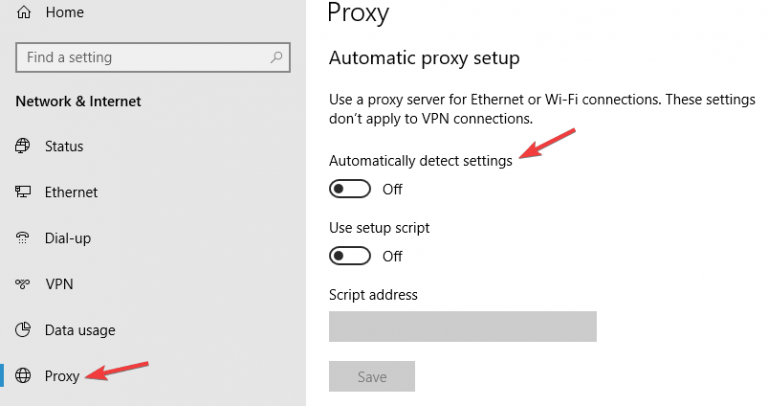Viewport: 768px width, 406px height.
Task: Click the Data usage chart icon
Action: tap(24, 330)
